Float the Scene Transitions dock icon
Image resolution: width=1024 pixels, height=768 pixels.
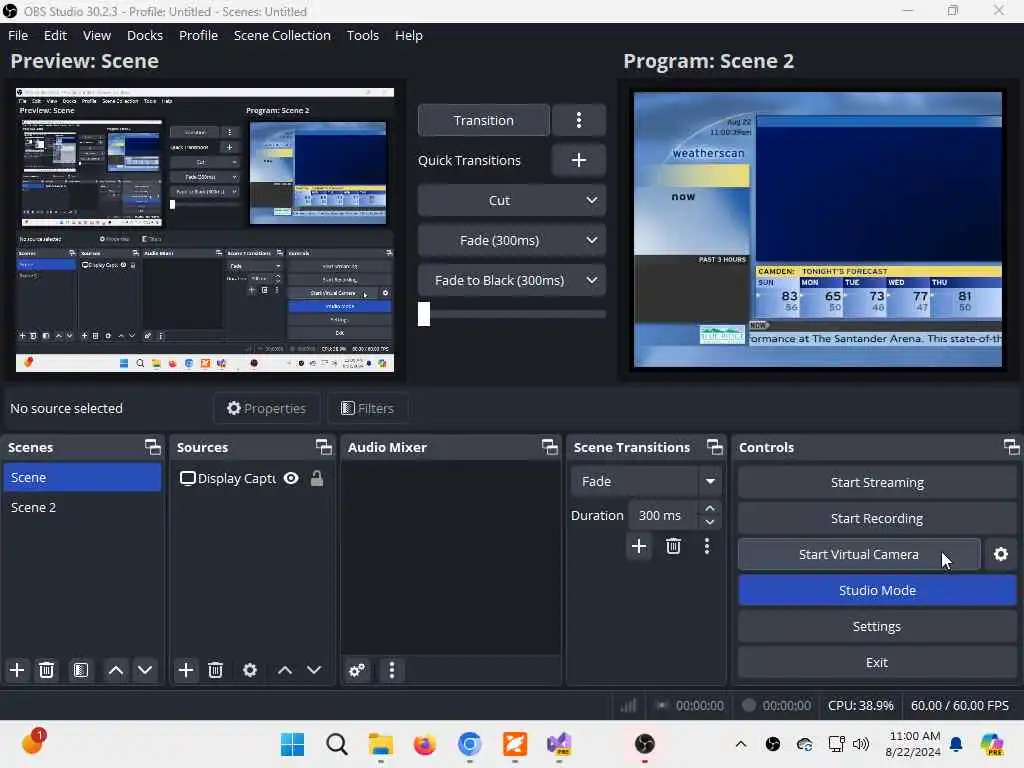pyautogui.click(x=715, y=447)
